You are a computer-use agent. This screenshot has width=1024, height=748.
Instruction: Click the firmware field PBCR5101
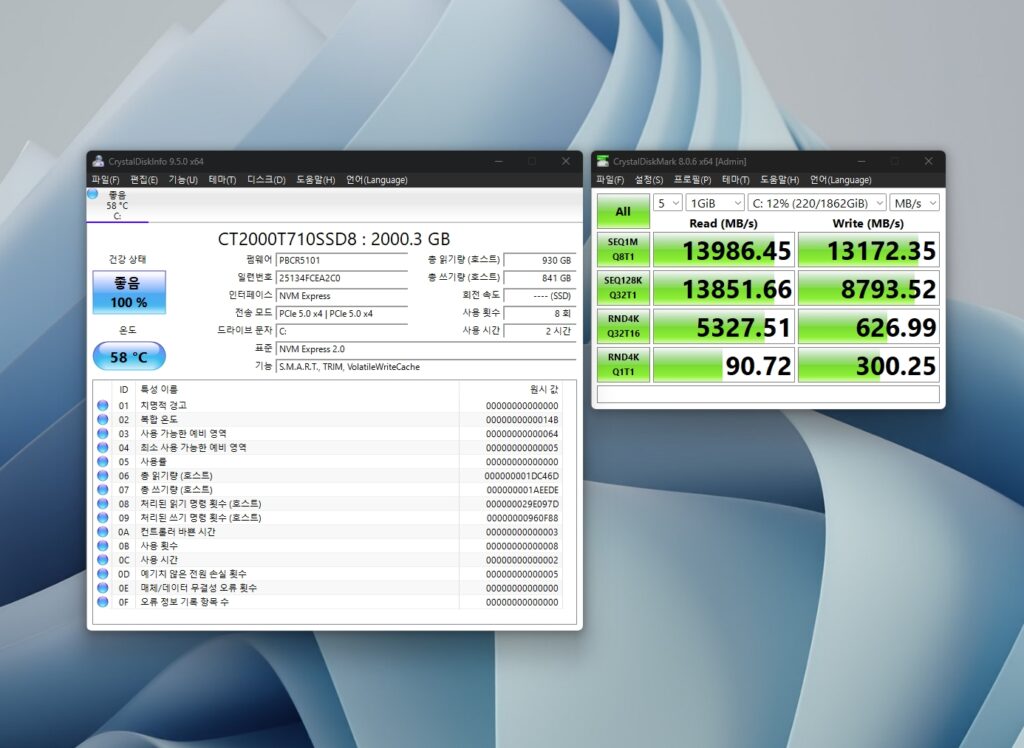pyautogui.click(x=342, y=260)
